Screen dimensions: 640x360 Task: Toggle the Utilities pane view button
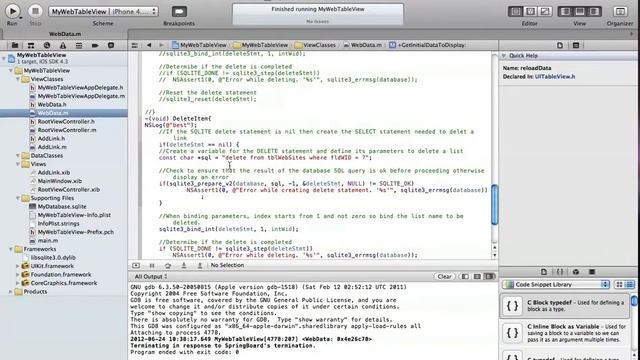point(594,11)
